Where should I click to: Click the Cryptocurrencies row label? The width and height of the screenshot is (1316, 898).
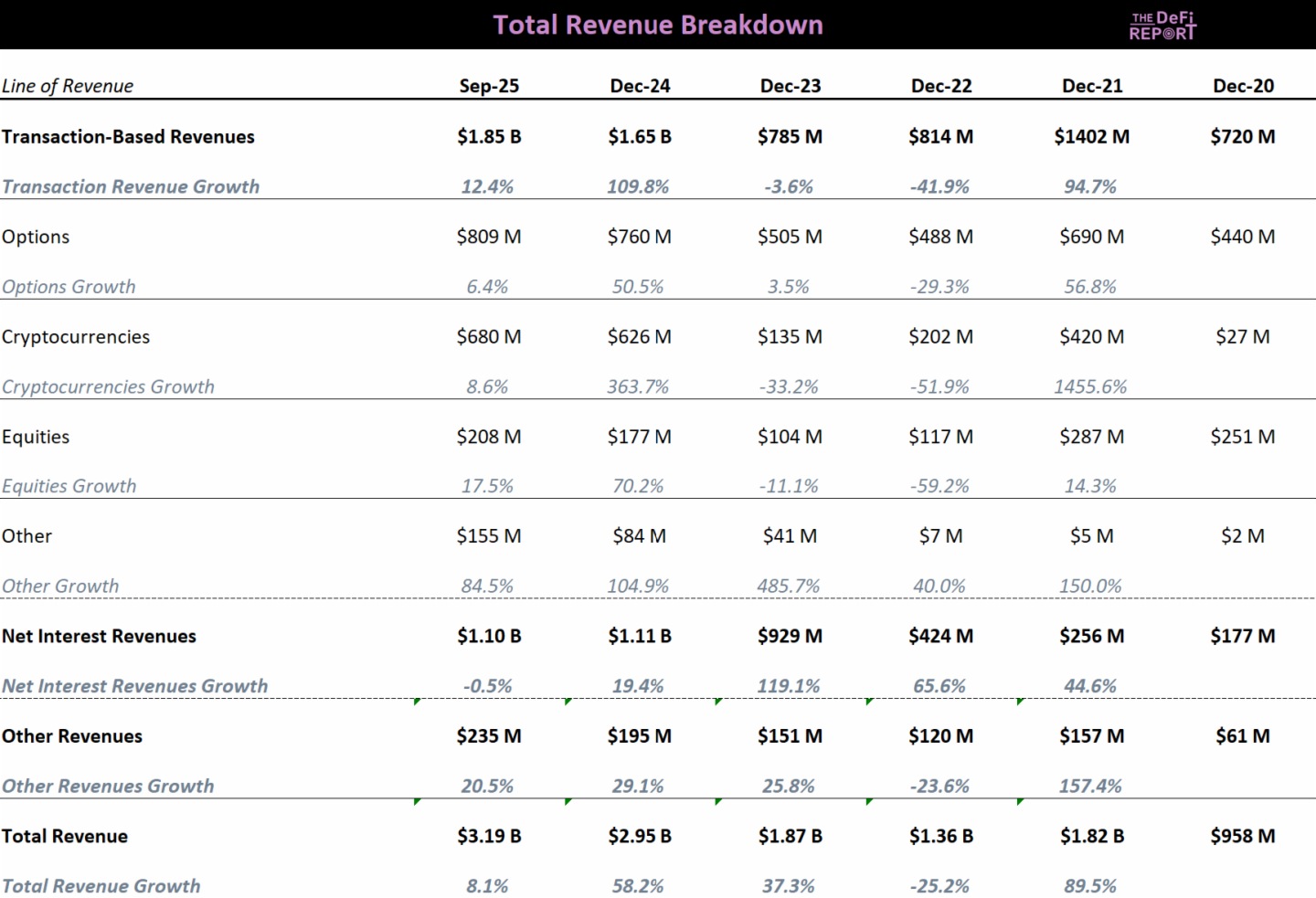pyautogui.click(x=76, y=336)
